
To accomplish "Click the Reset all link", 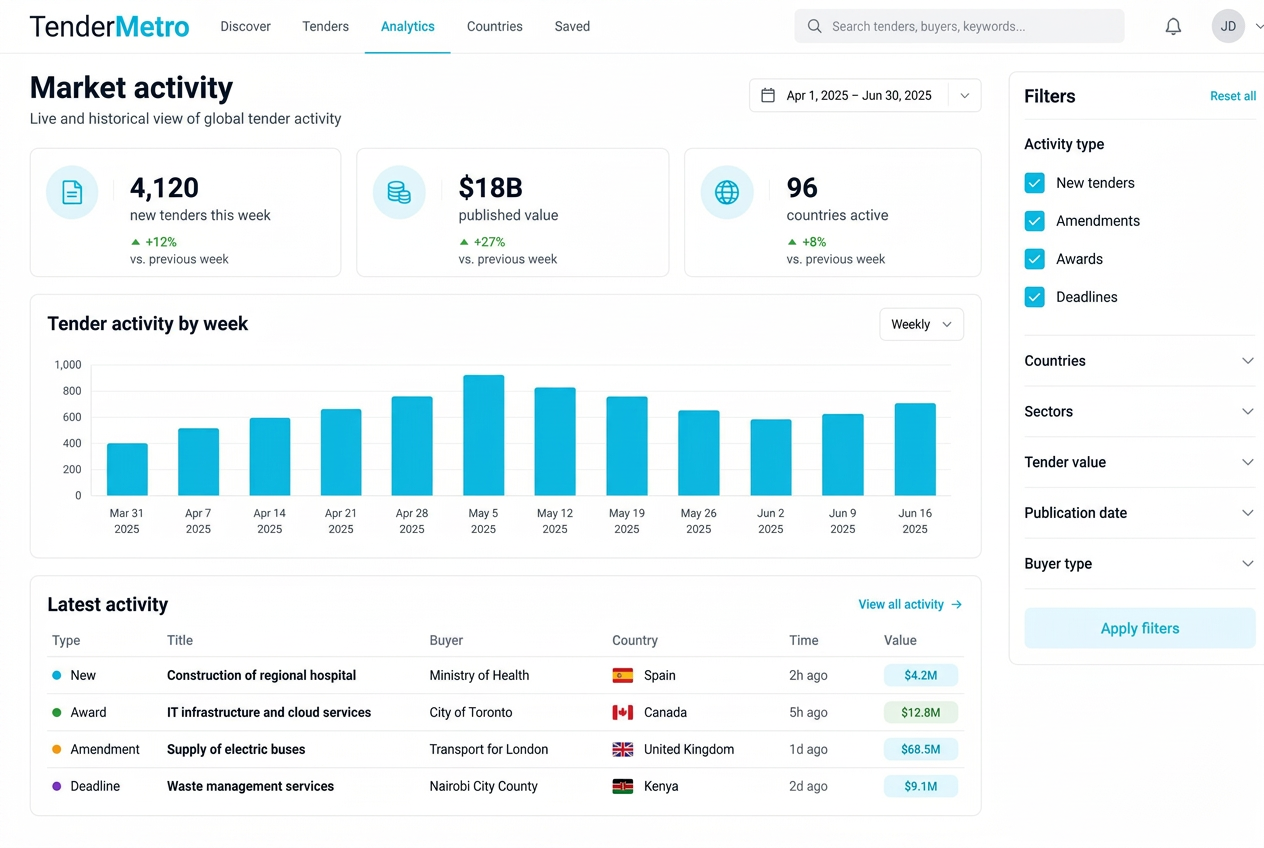I will tap(1233, 96).
